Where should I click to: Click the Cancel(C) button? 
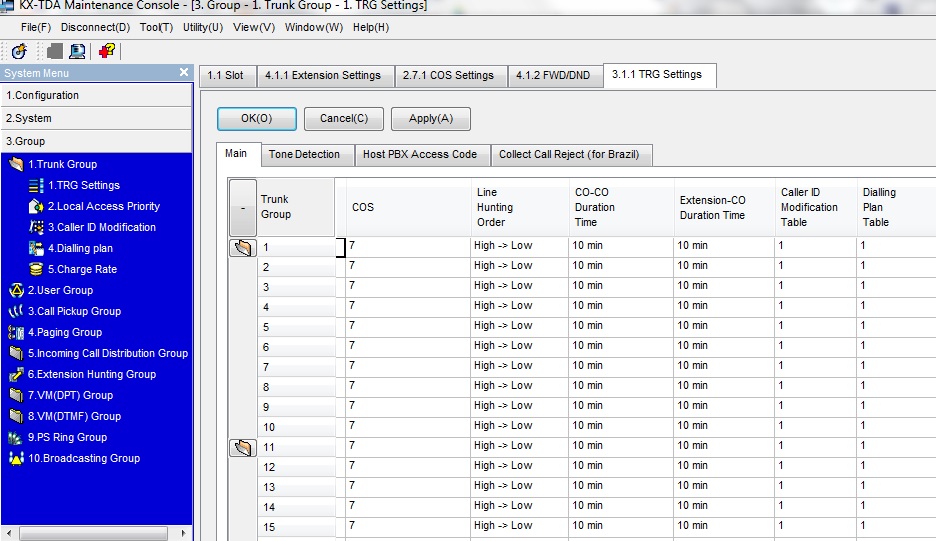344,119
